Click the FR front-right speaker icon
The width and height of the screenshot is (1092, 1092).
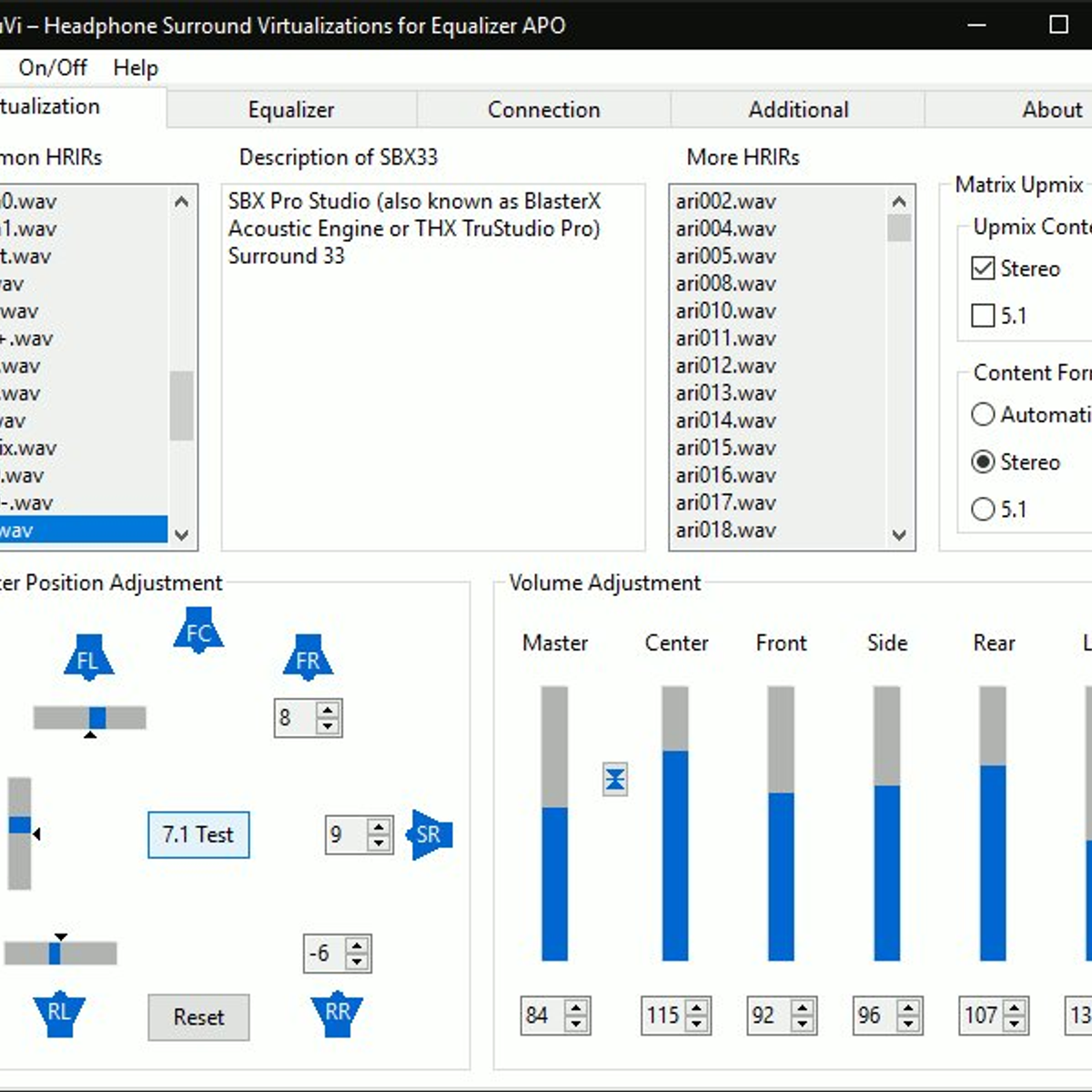pos(308,658)
